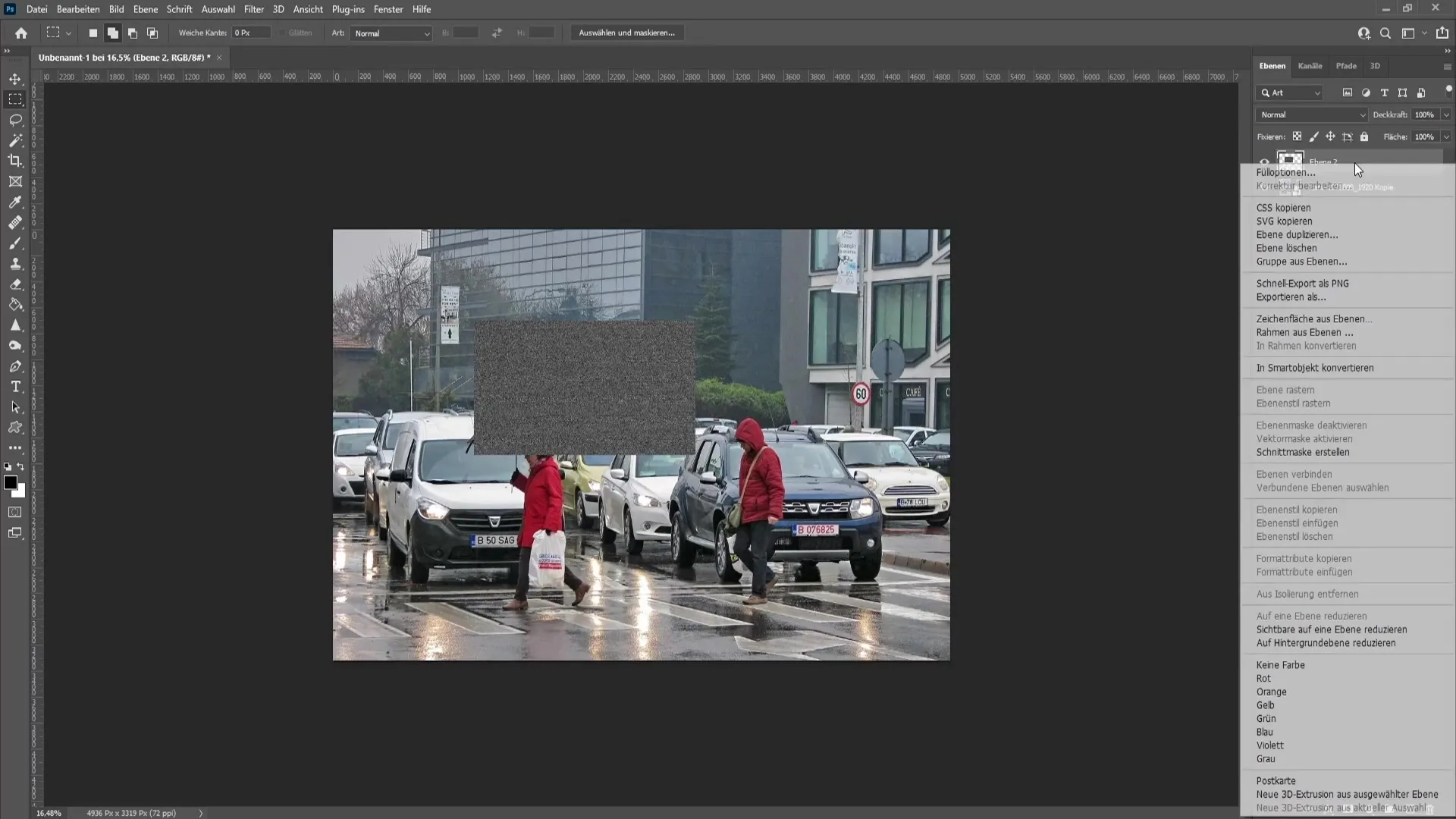Choose Ebene duplizieren... from context menu

coord(1297,234)
